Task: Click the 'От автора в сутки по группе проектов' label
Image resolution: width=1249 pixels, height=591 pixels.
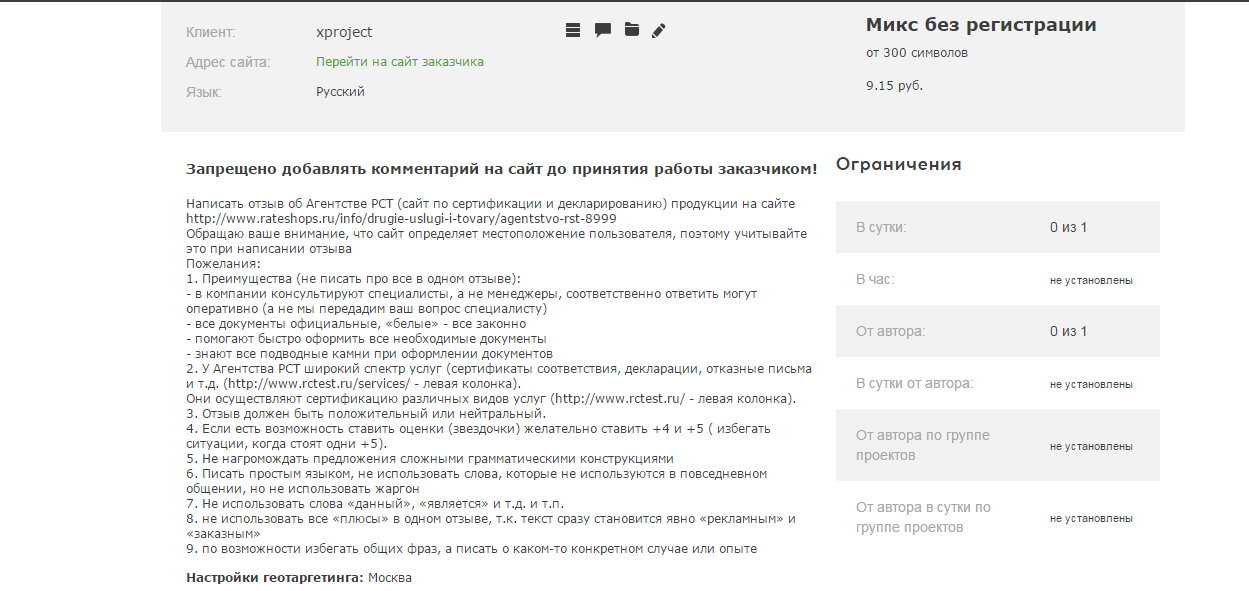Action: [923, 517]
